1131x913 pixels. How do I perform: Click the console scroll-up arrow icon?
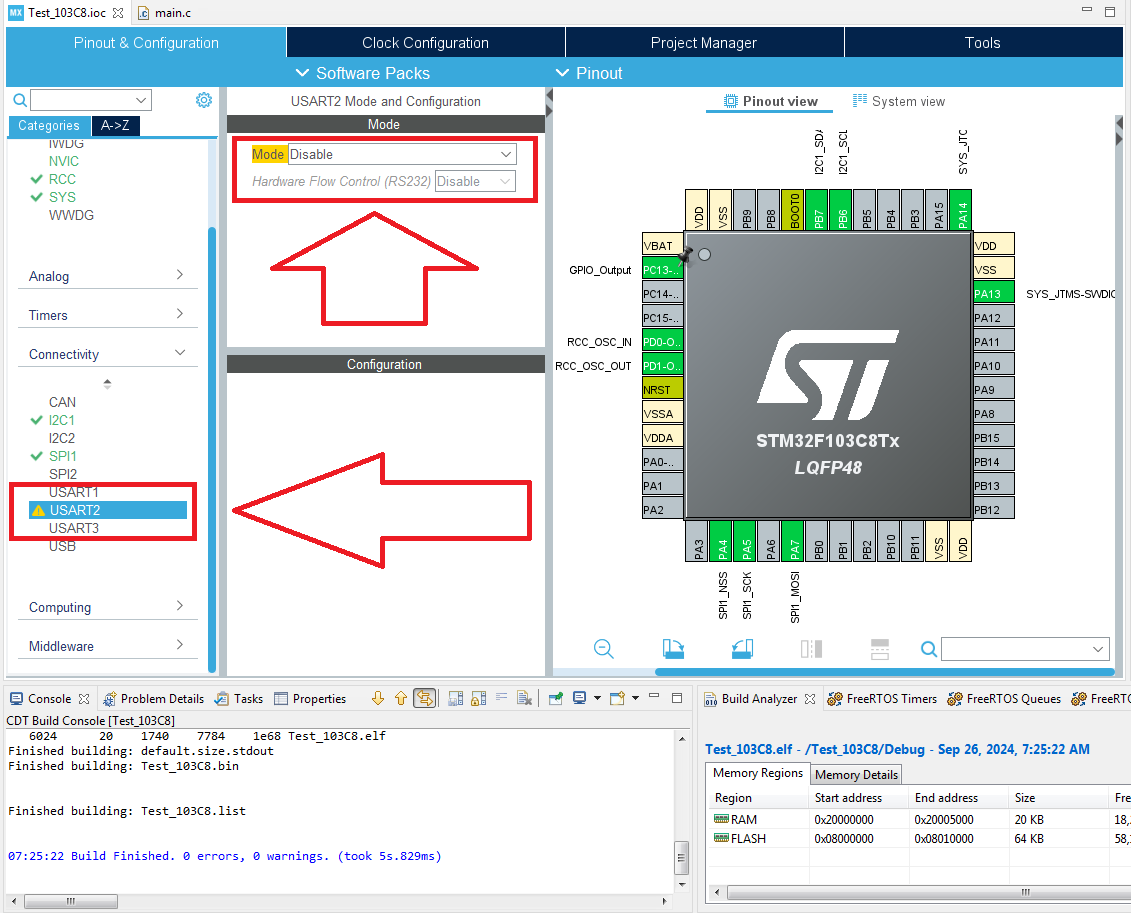point(400,699)
